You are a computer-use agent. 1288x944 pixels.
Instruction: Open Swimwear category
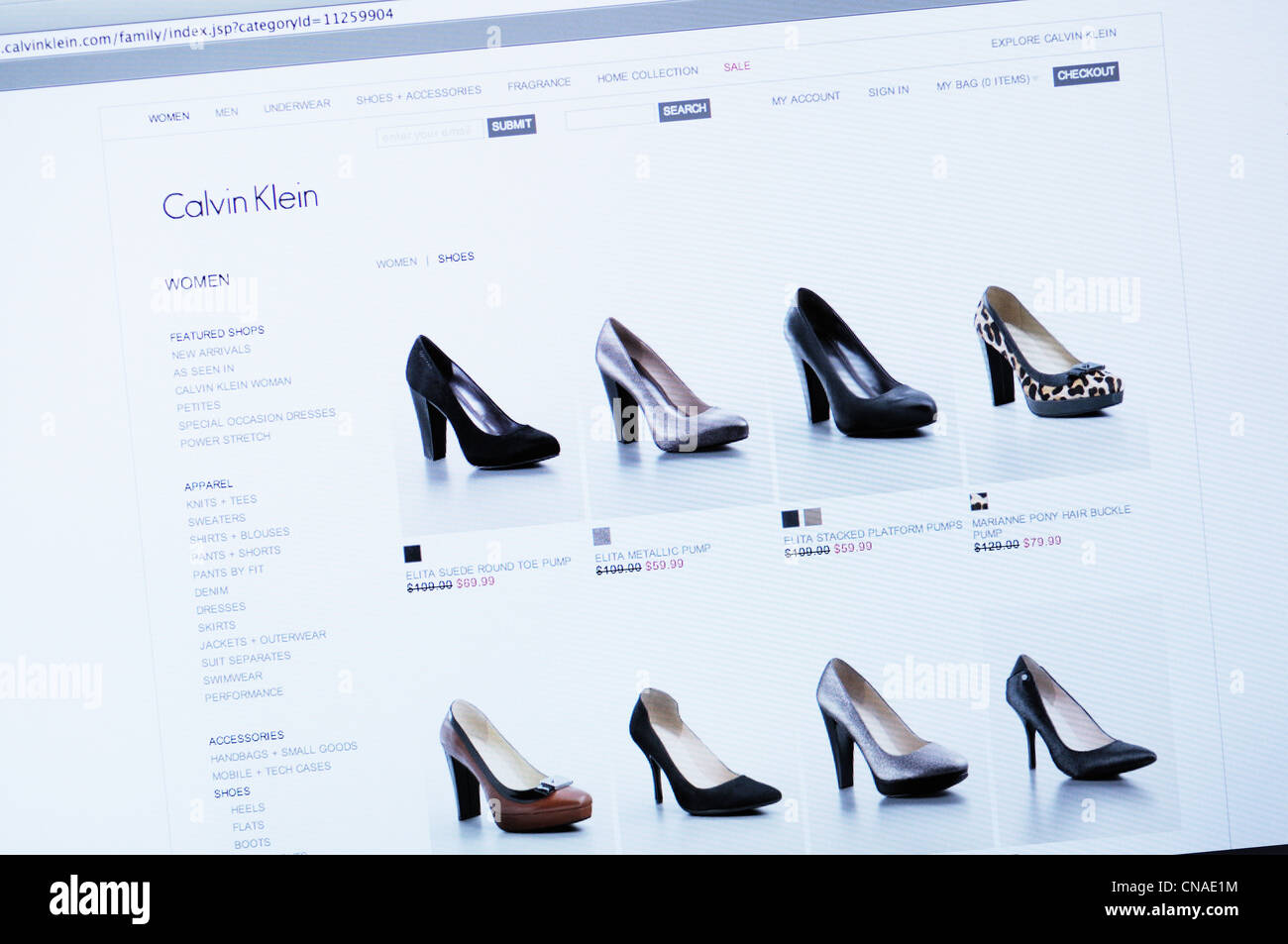click(x=232, y=679)
